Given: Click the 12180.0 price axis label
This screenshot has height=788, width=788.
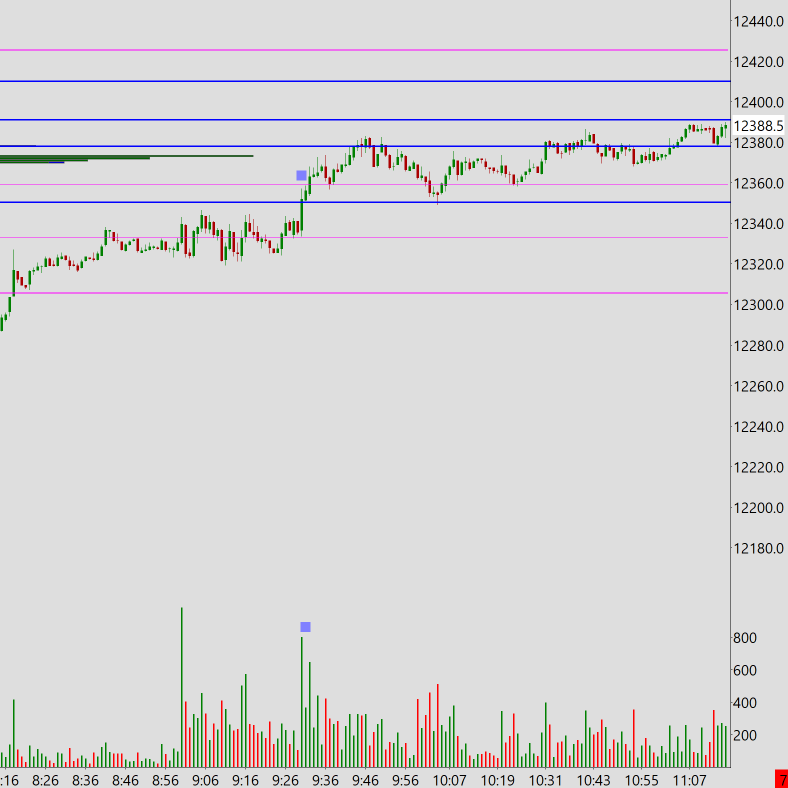Looking at the screenshot, I should 758,548.
